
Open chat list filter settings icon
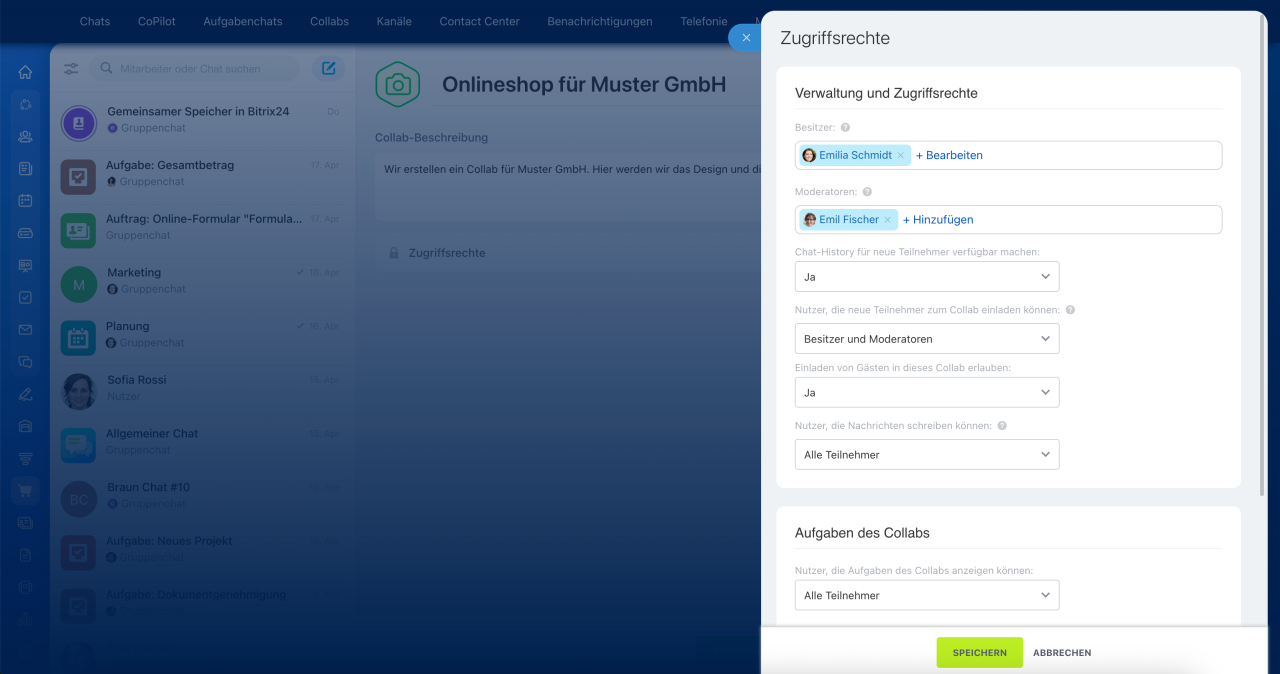click(71, 69)
